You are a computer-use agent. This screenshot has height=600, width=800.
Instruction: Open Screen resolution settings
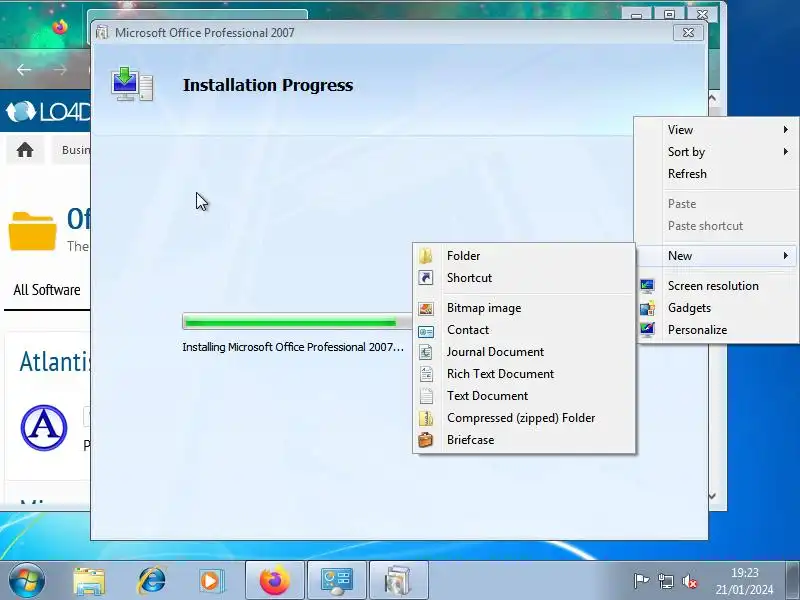pyautogui.click(x=716, y=286)
